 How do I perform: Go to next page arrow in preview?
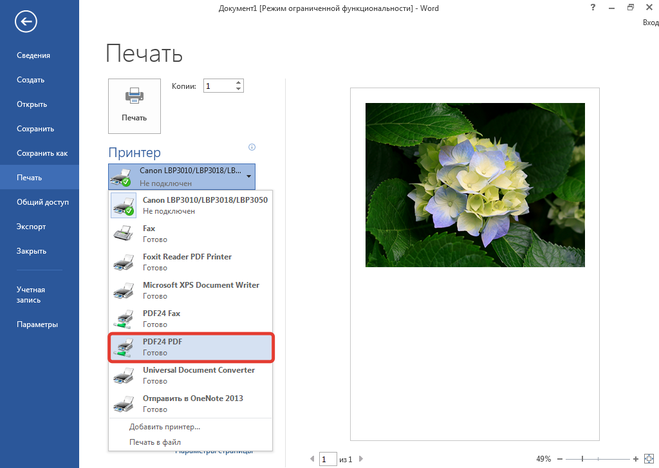tap(361, 459)
